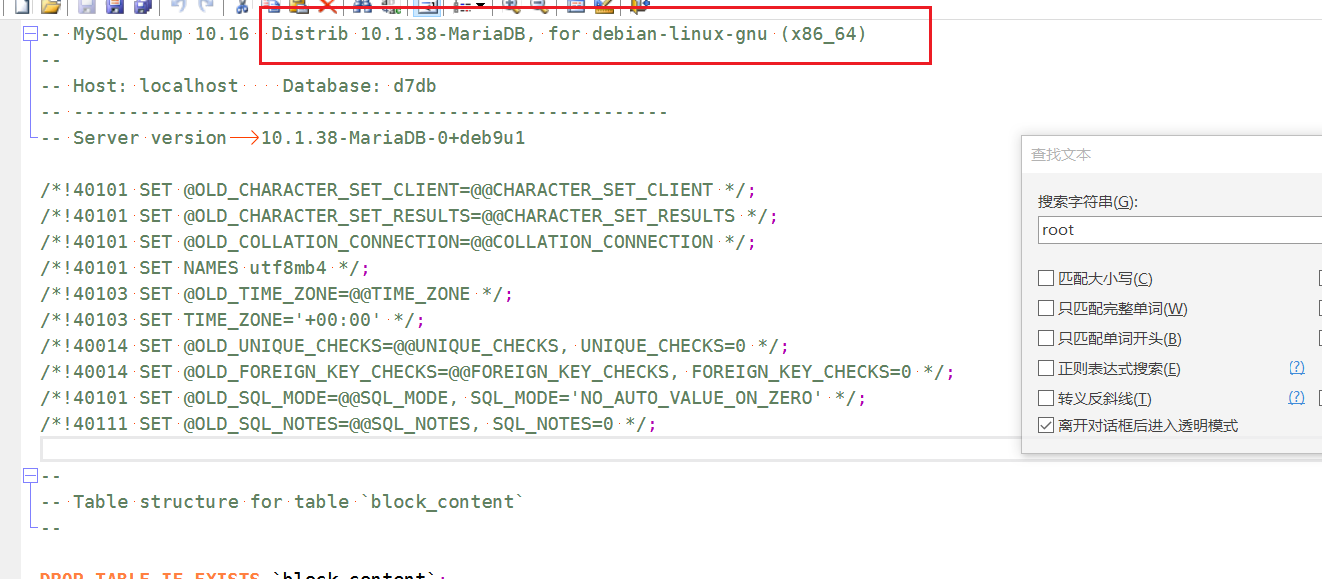Enable the 匹配大小写 checkbox
The image size is (1322, 579).
click(1046, 278)
